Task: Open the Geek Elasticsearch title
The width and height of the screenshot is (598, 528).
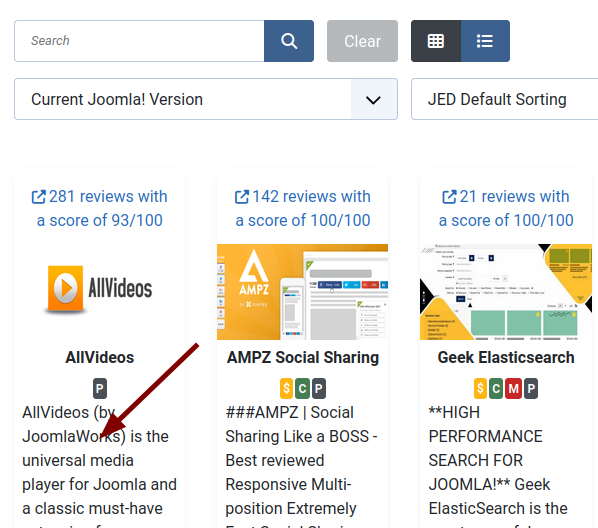Action: (506, 357)
